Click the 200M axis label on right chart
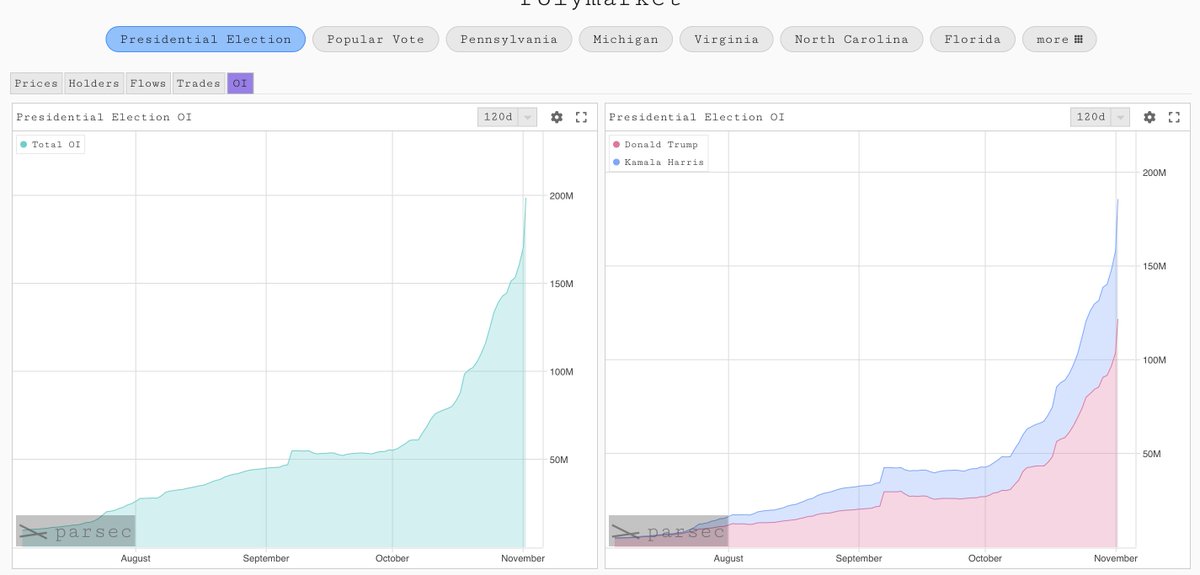 [x=1155, y=172]
